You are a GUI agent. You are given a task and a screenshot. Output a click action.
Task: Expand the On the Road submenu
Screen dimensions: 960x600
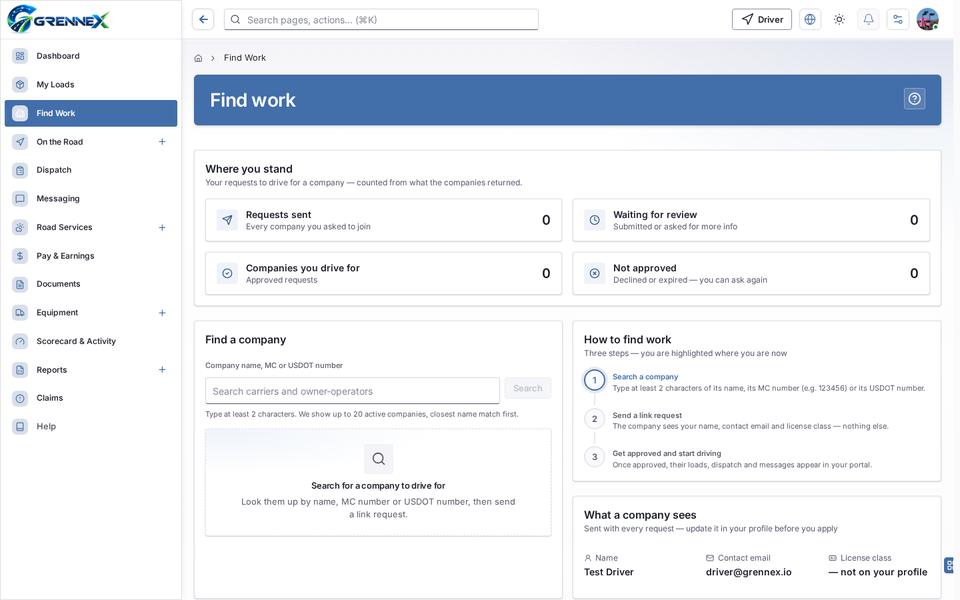click(x=162, y=141)
